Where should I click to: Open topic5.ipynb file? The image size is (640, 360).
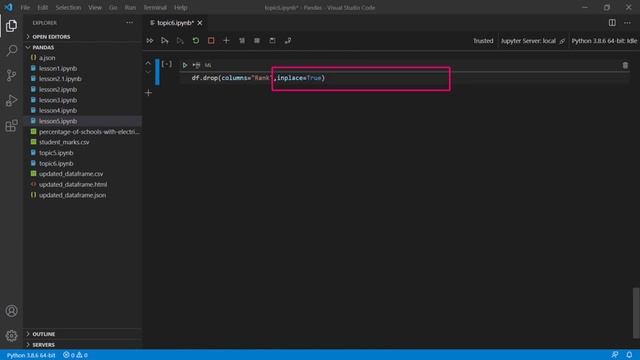83,153
